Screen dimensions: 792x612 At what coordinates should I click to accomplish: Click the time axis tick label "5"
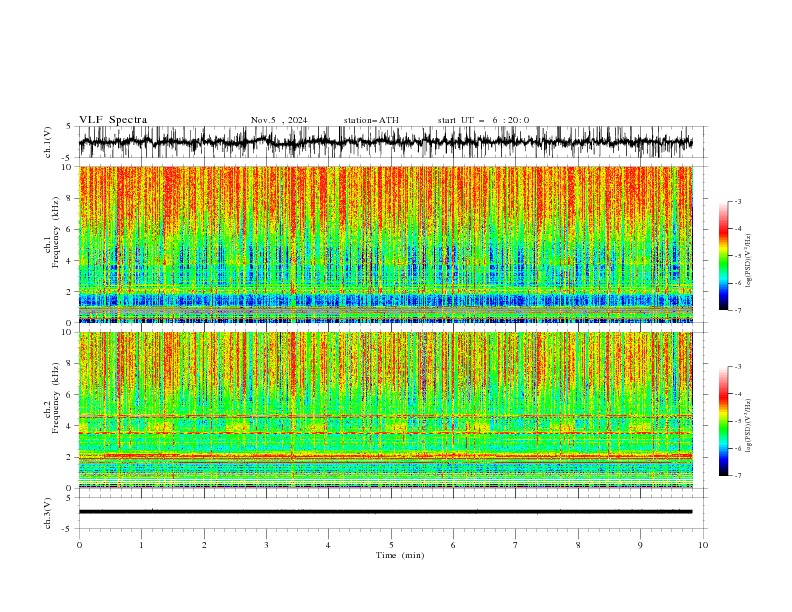point(391,545)
